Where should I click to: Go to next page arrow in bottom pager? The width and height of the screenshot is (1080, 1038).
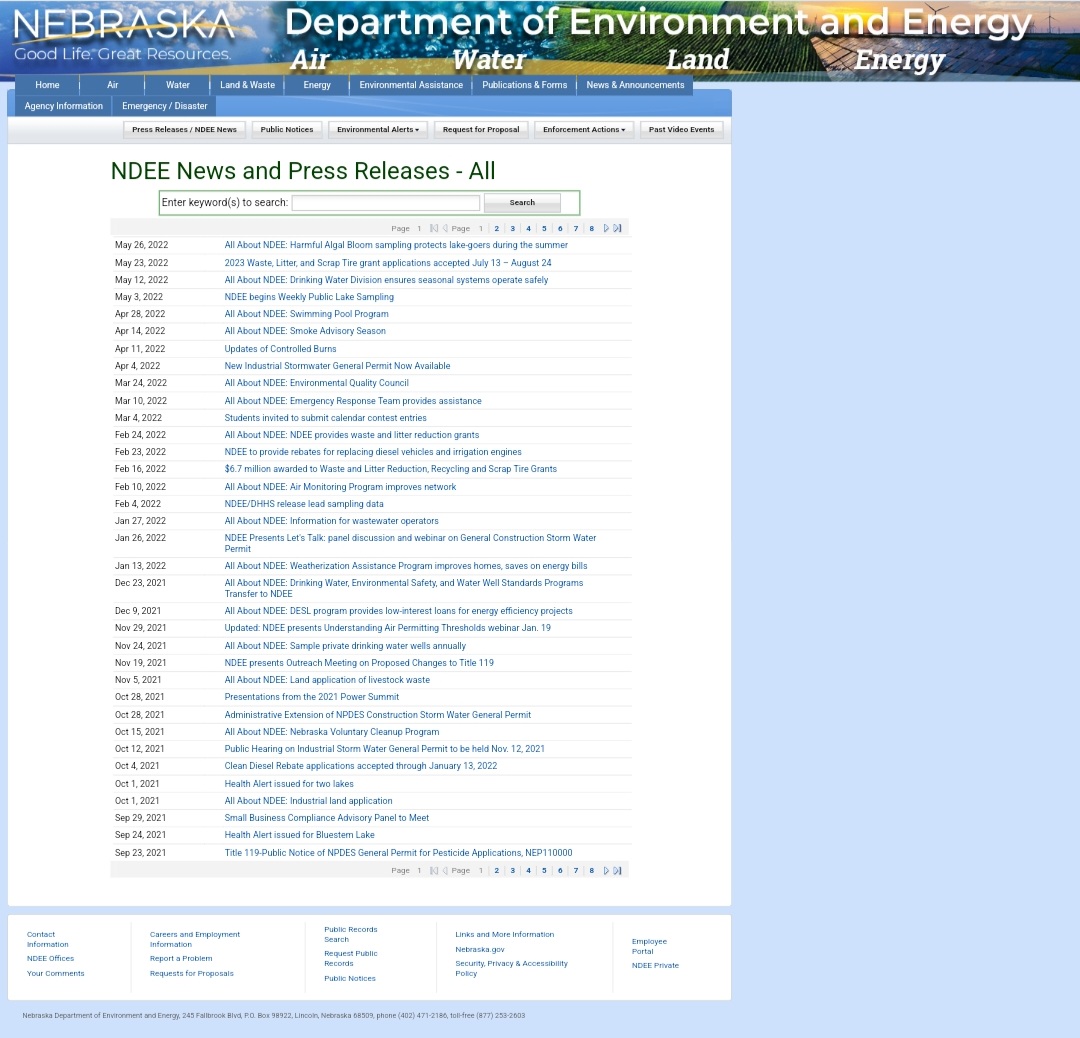[x=606, y=871]
